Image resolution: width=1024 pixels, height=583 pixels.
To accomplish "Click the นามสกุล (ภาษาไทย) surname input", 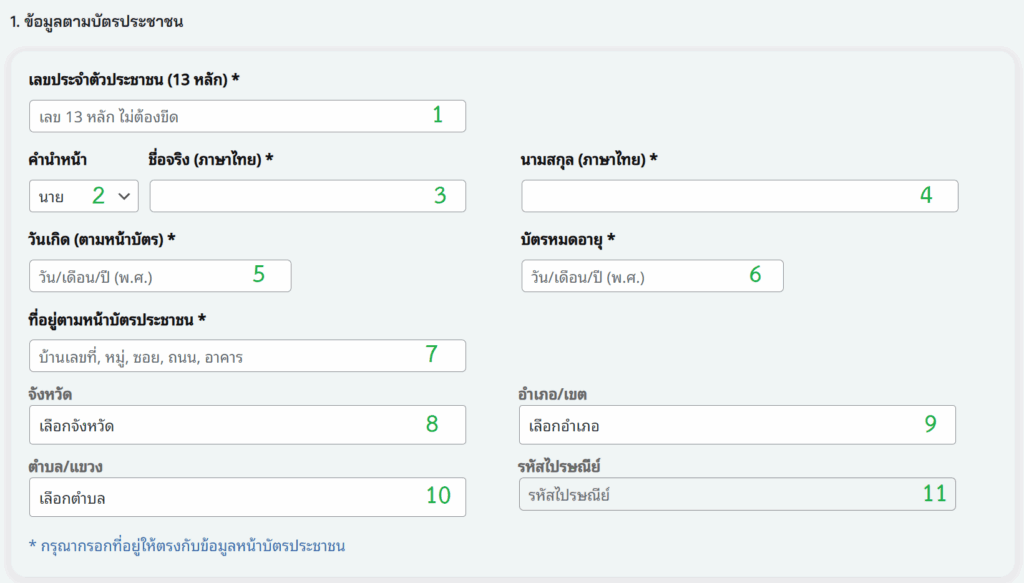I will [739, 196].
